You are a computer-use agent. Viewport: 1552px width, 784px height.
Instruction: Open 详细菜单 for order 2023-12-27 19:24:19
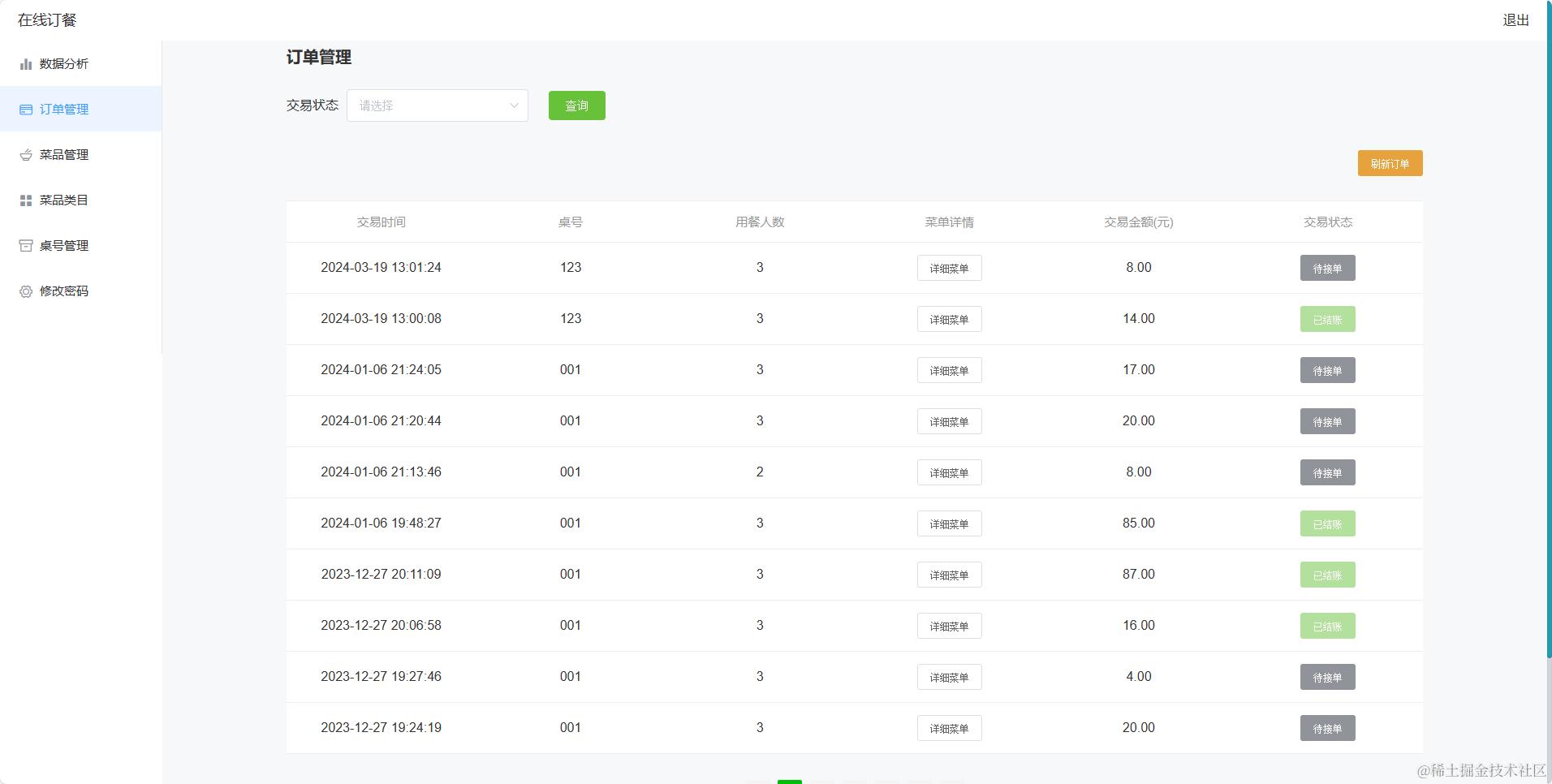(x=949, y=728)
